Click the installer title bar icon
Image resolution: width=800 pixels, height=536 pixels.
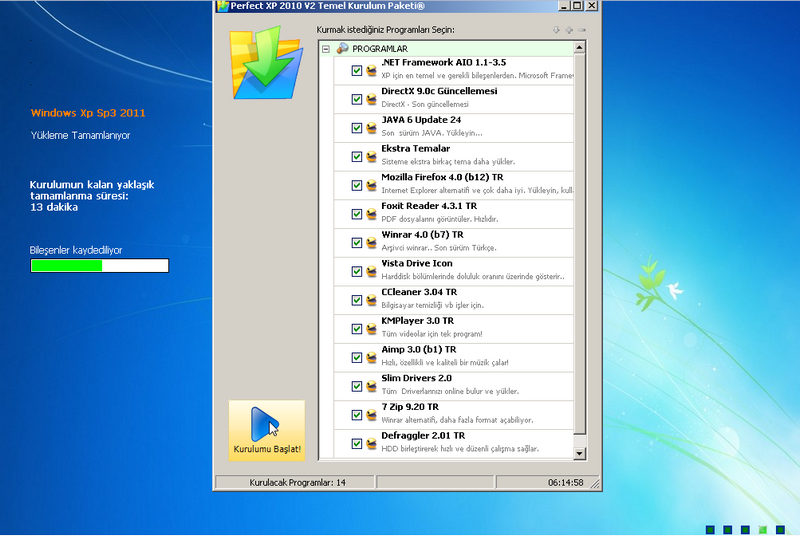tap(222, 6)
